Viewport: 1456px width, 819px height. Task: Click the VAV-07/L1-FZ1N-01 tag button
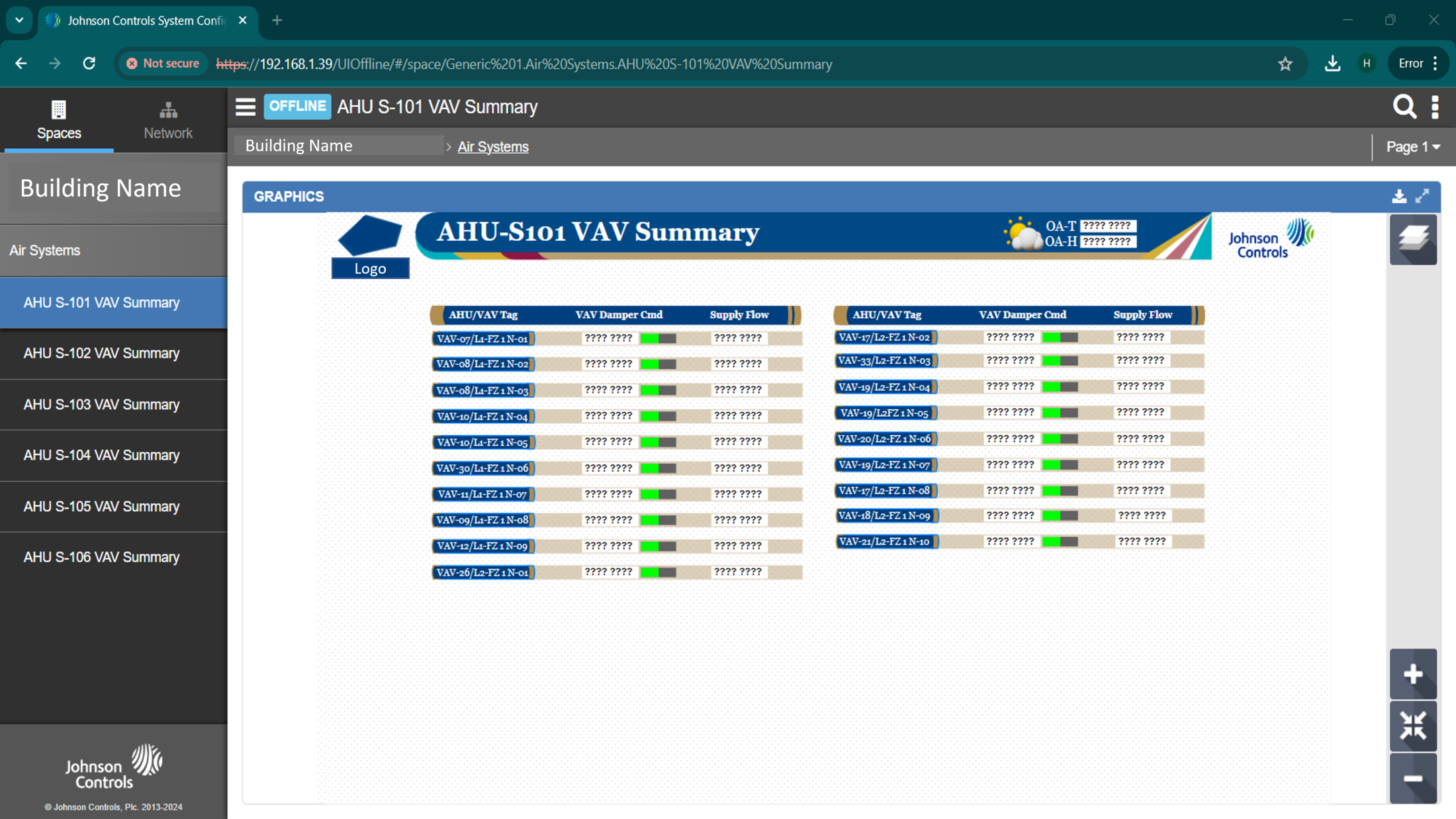482,339
